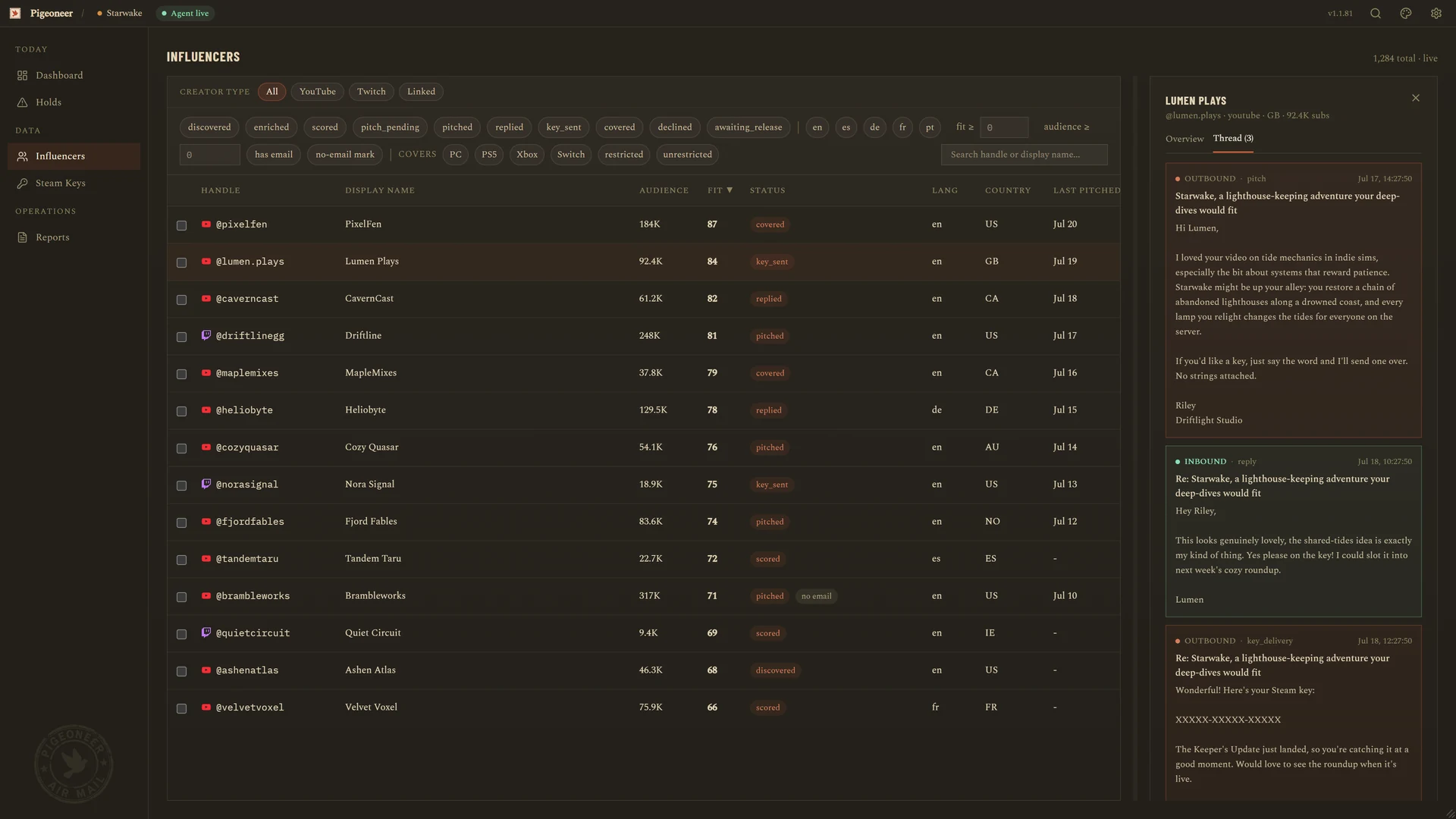
Task: Click the search handle or display name field
Action: 1025,155
